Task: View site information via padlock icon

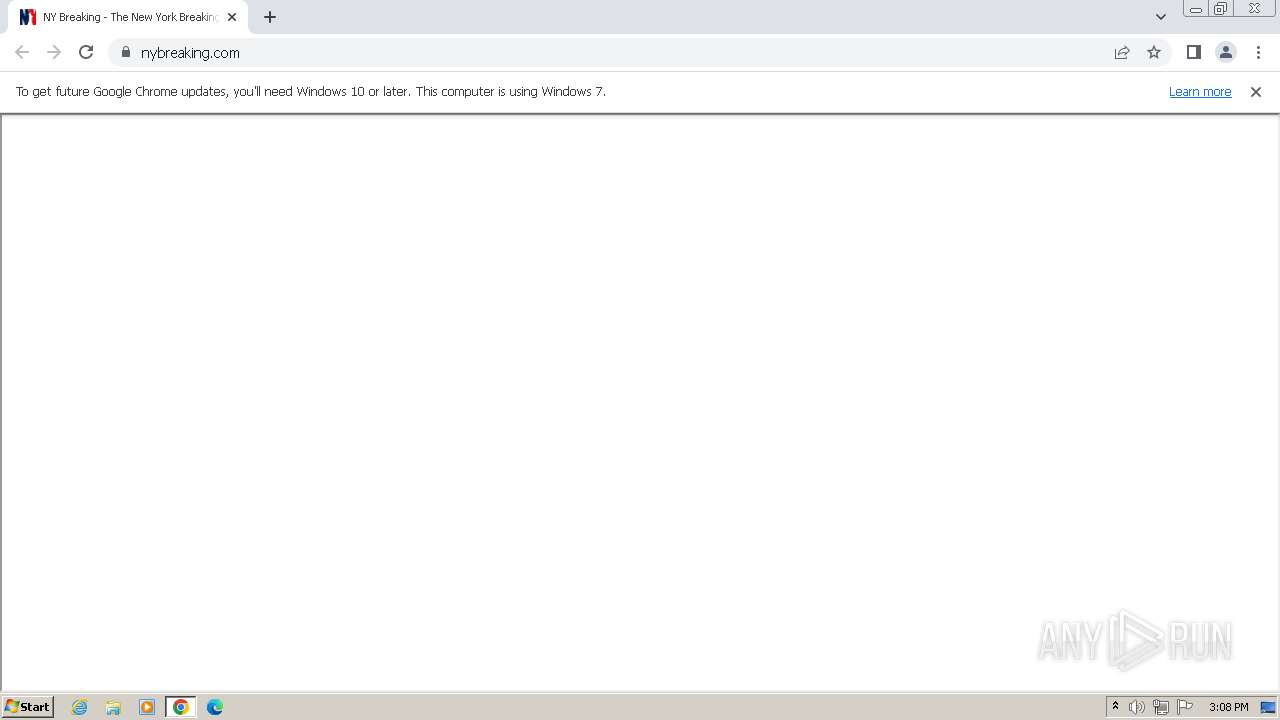Action: tap(126, 52)
